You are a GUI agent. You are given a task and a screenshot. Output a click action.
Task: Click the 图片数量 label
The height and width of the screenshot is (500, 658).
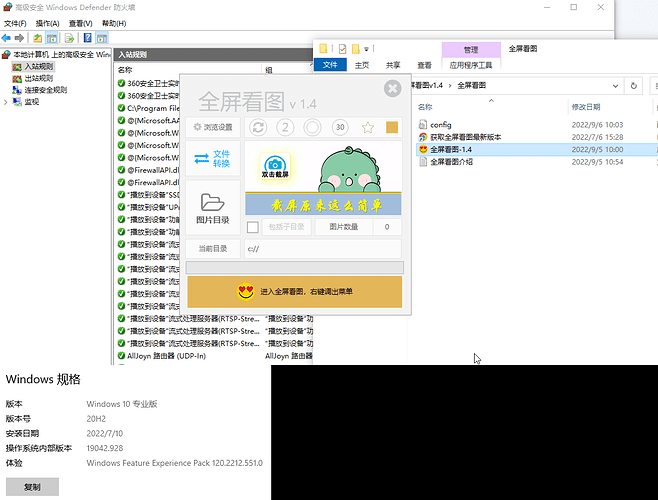coord(344,227)
